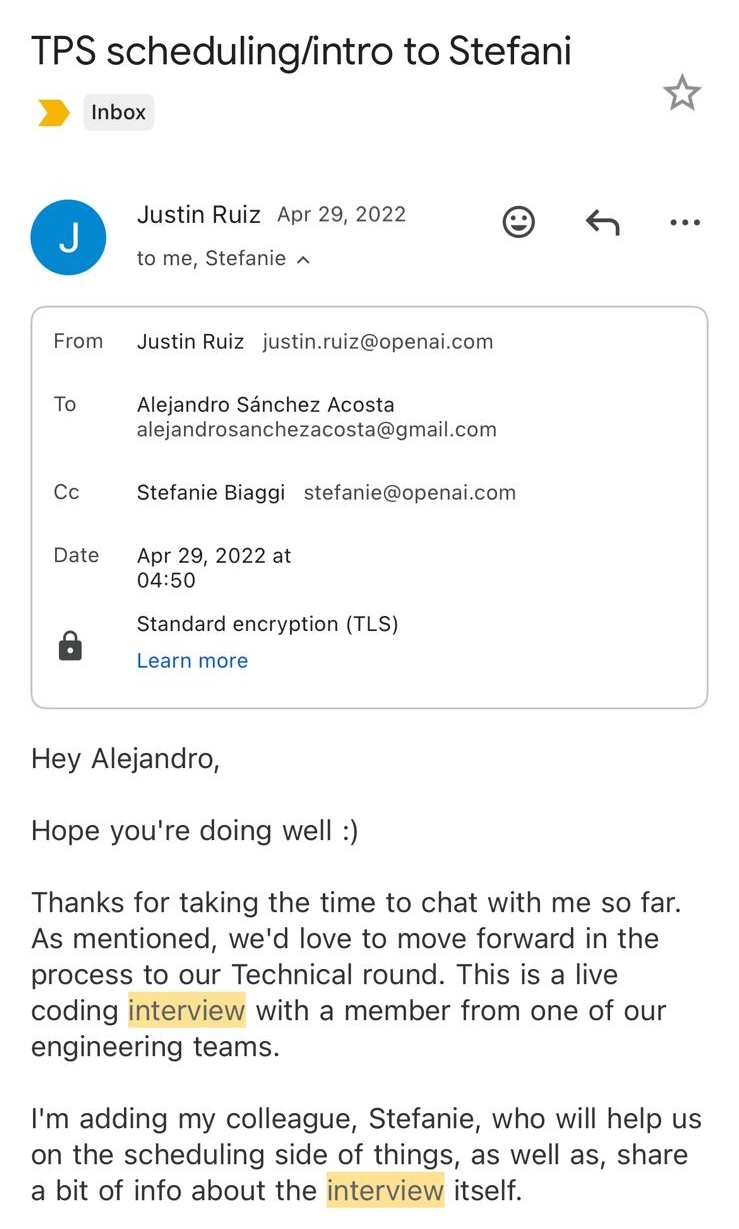Viewport: 739px width, 1229px height.
Task: Click the Learn more link
Action: tap(192, 660)
